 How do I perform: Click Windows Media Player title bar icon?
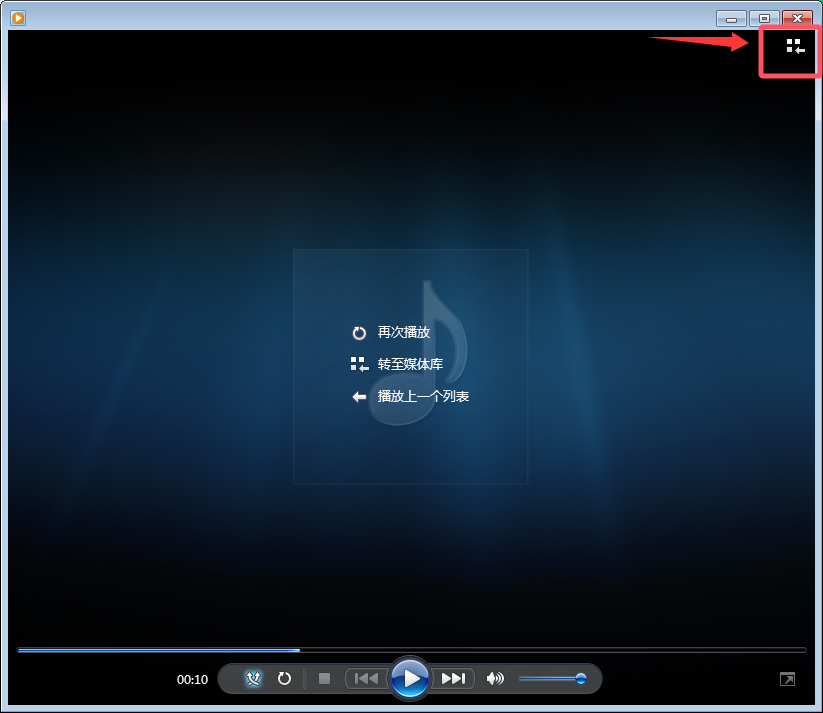coord(18,18)
